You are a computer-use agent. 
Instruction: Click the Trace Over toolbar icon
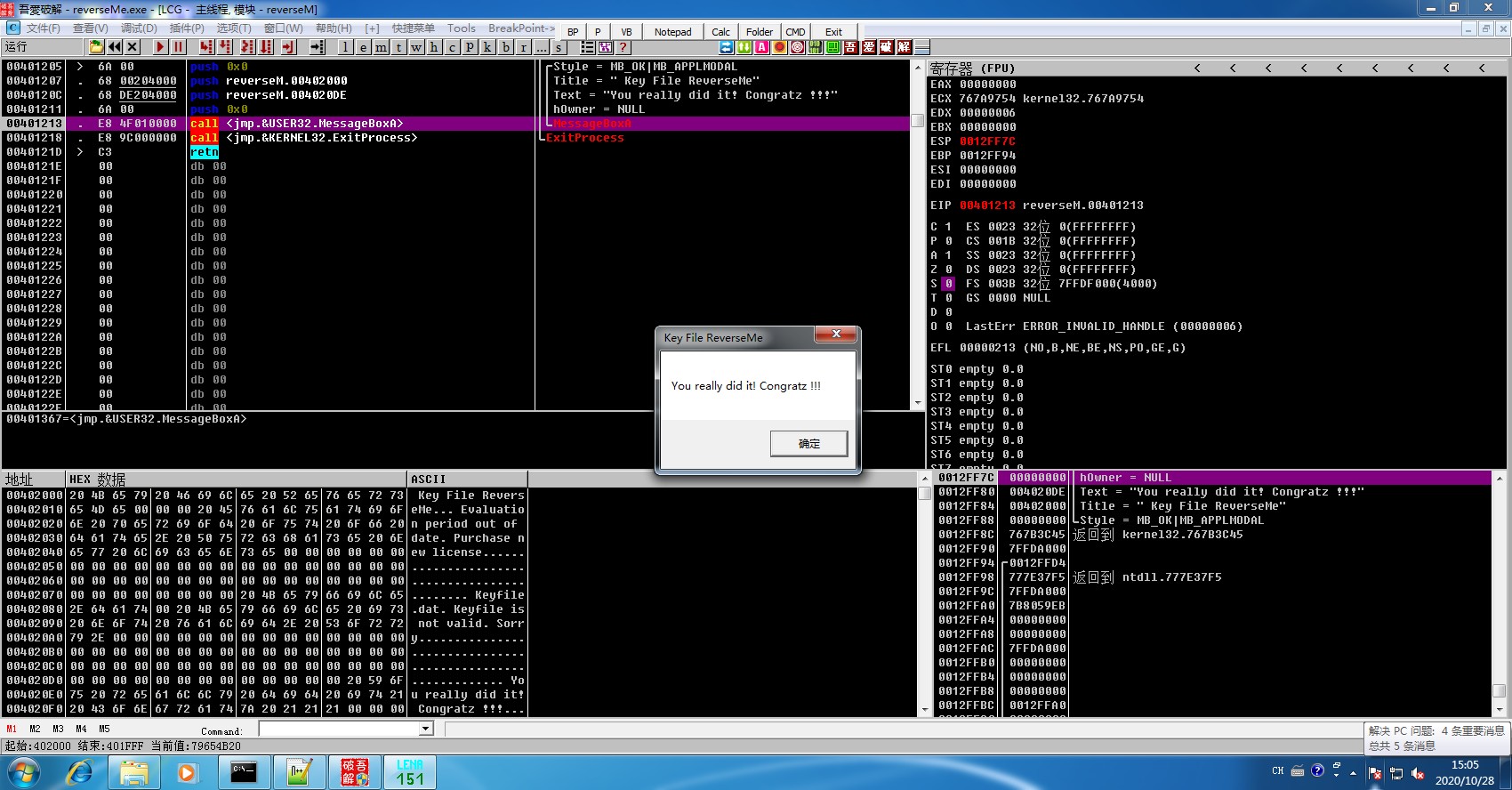(266, 47)
